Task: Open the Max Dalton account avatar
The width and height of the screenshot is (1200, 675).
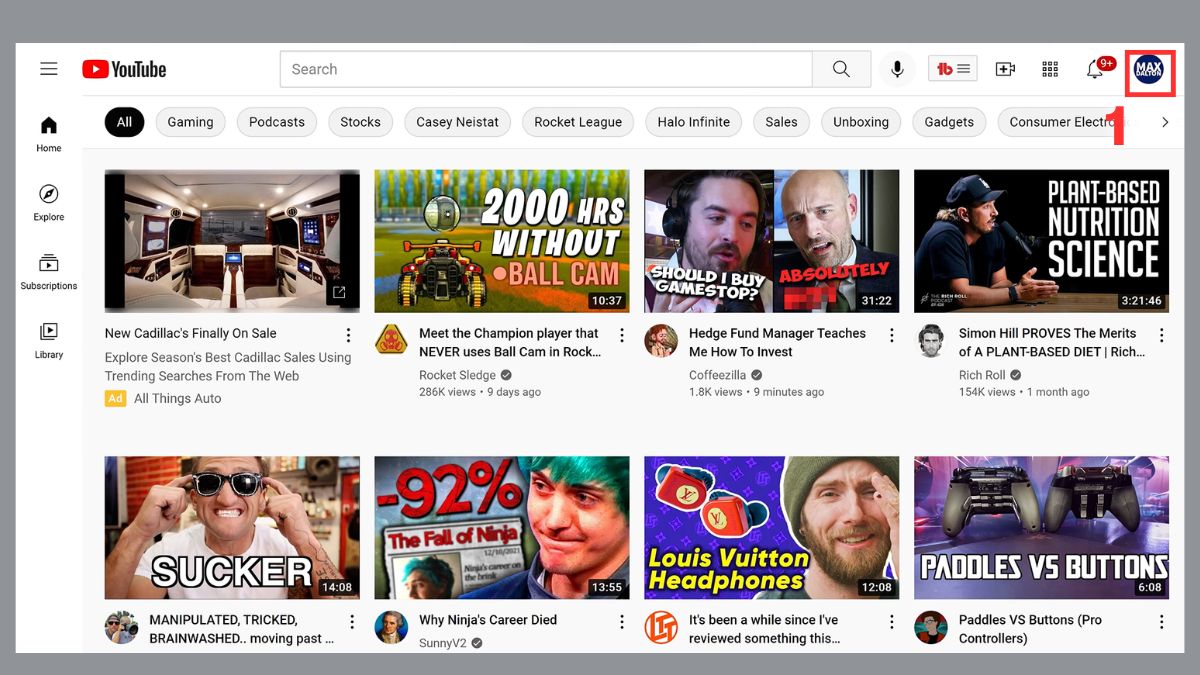Action: 1149,70
